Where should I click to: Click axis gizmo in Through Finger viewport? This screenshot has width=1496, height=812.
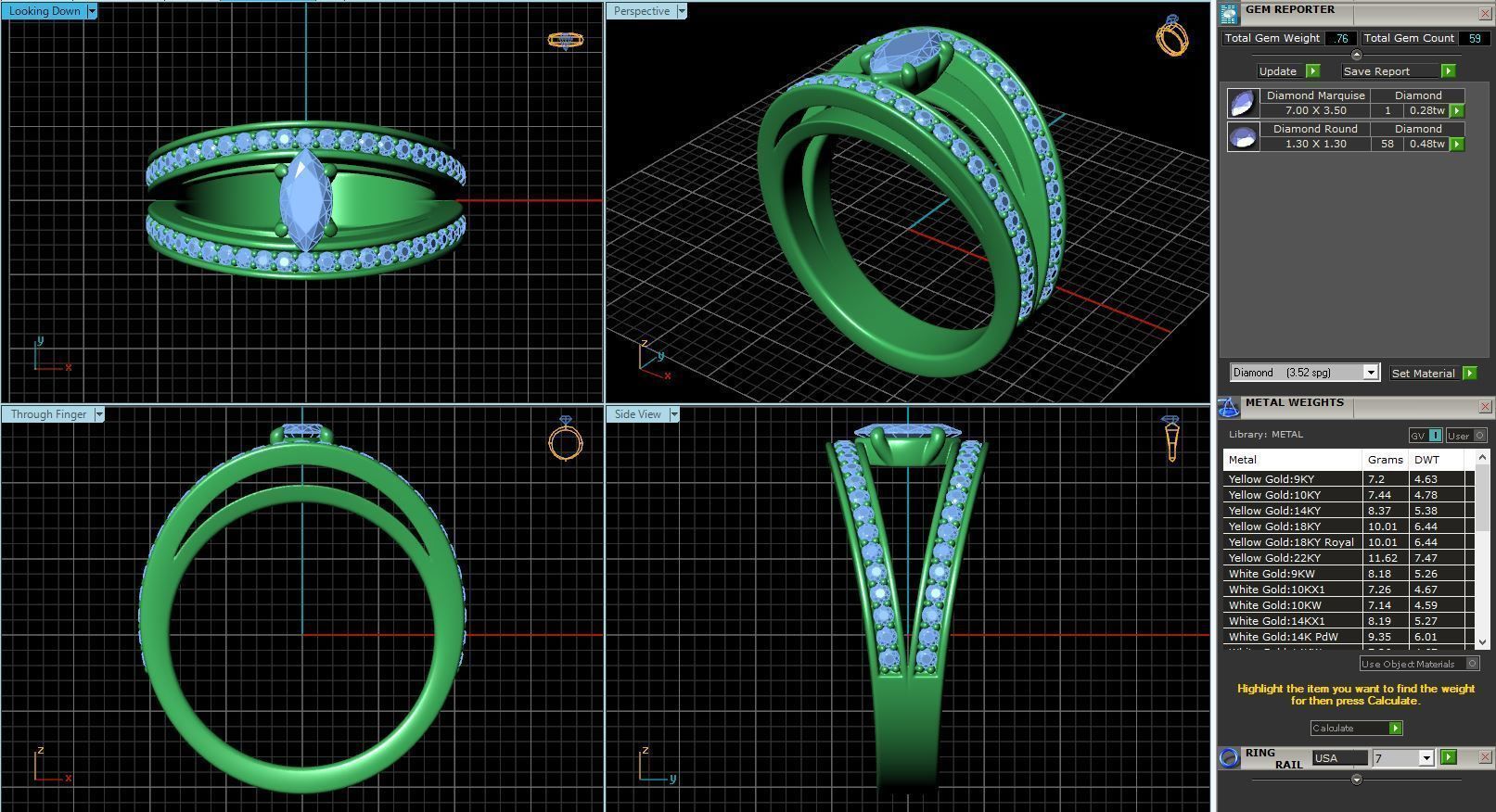coord(52,765)
